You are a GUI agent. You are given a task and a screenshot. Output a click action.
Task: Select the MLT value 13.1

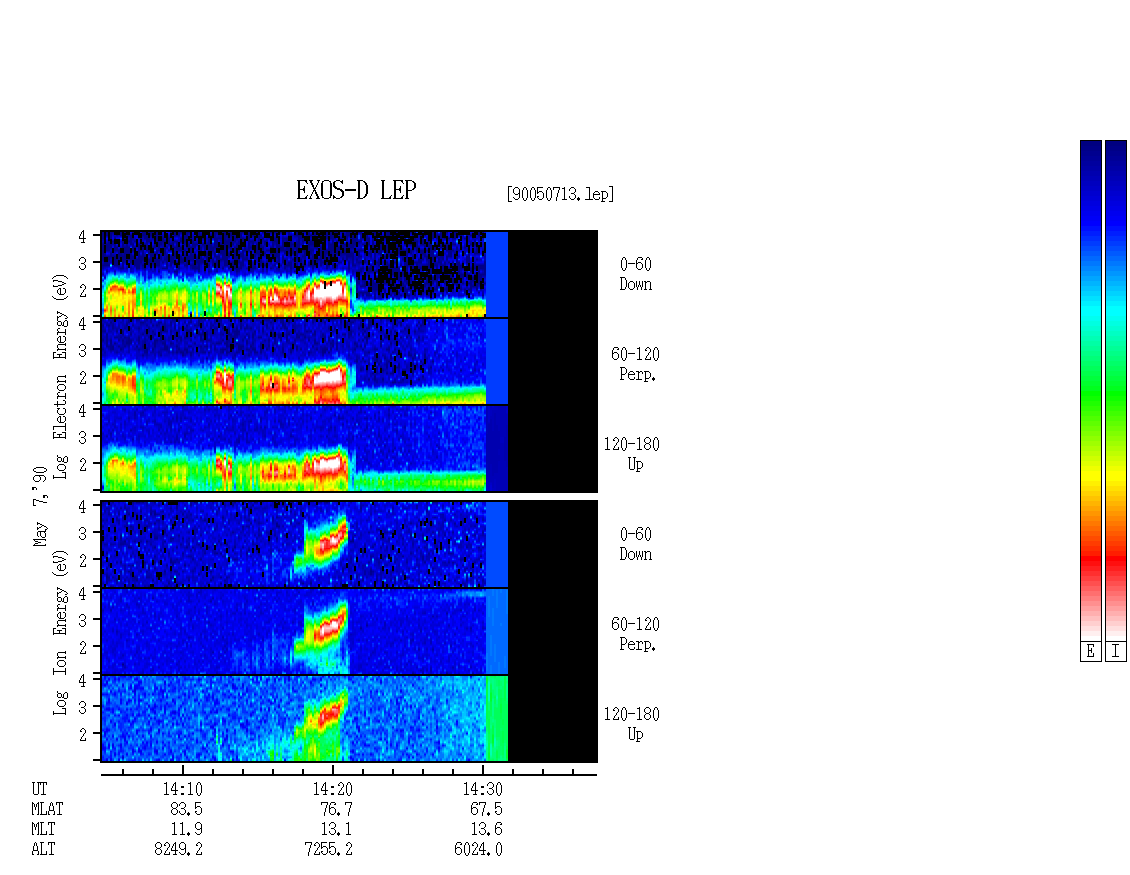[337, 830]
